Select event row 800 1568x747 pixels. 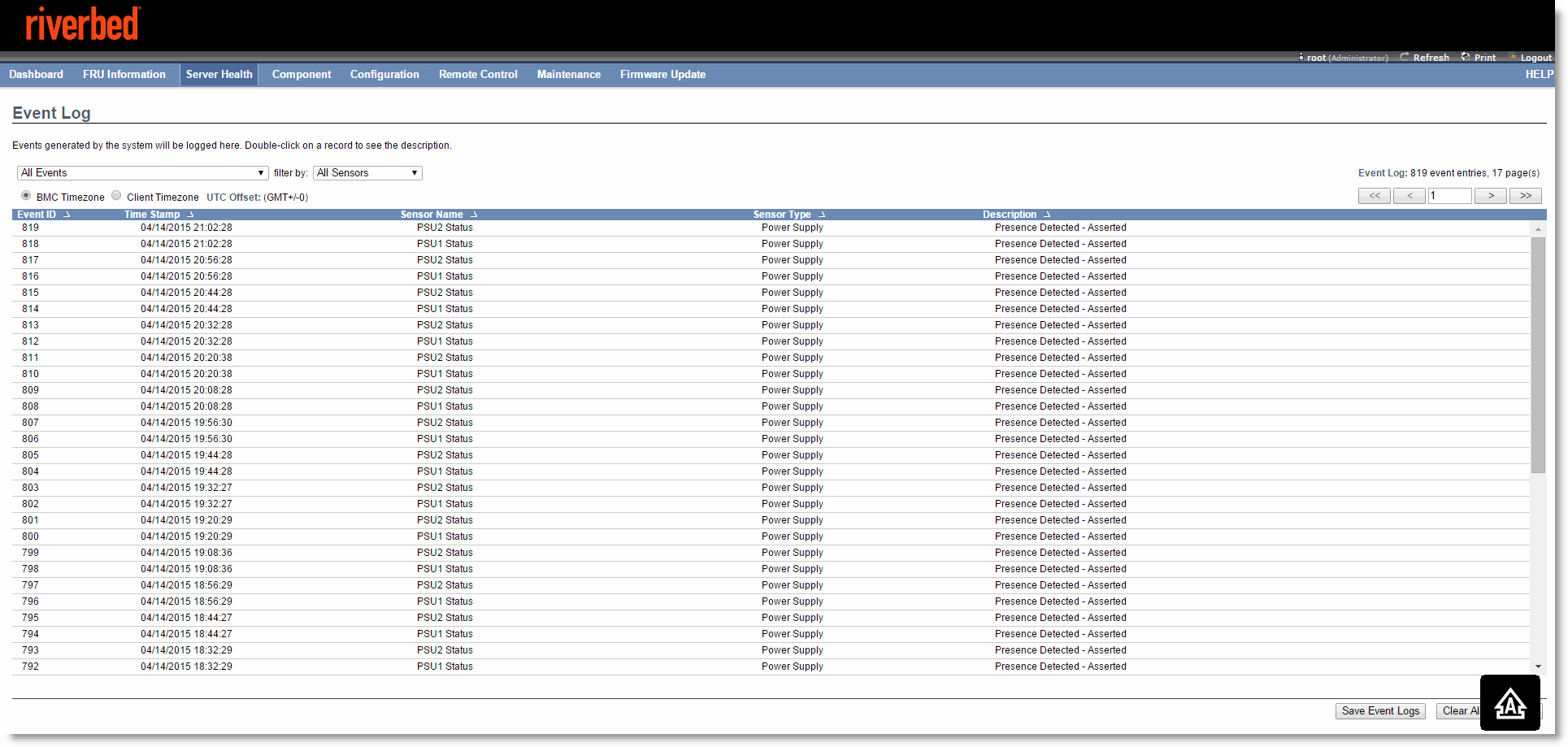pyautogui.click(x=771, y=536)
